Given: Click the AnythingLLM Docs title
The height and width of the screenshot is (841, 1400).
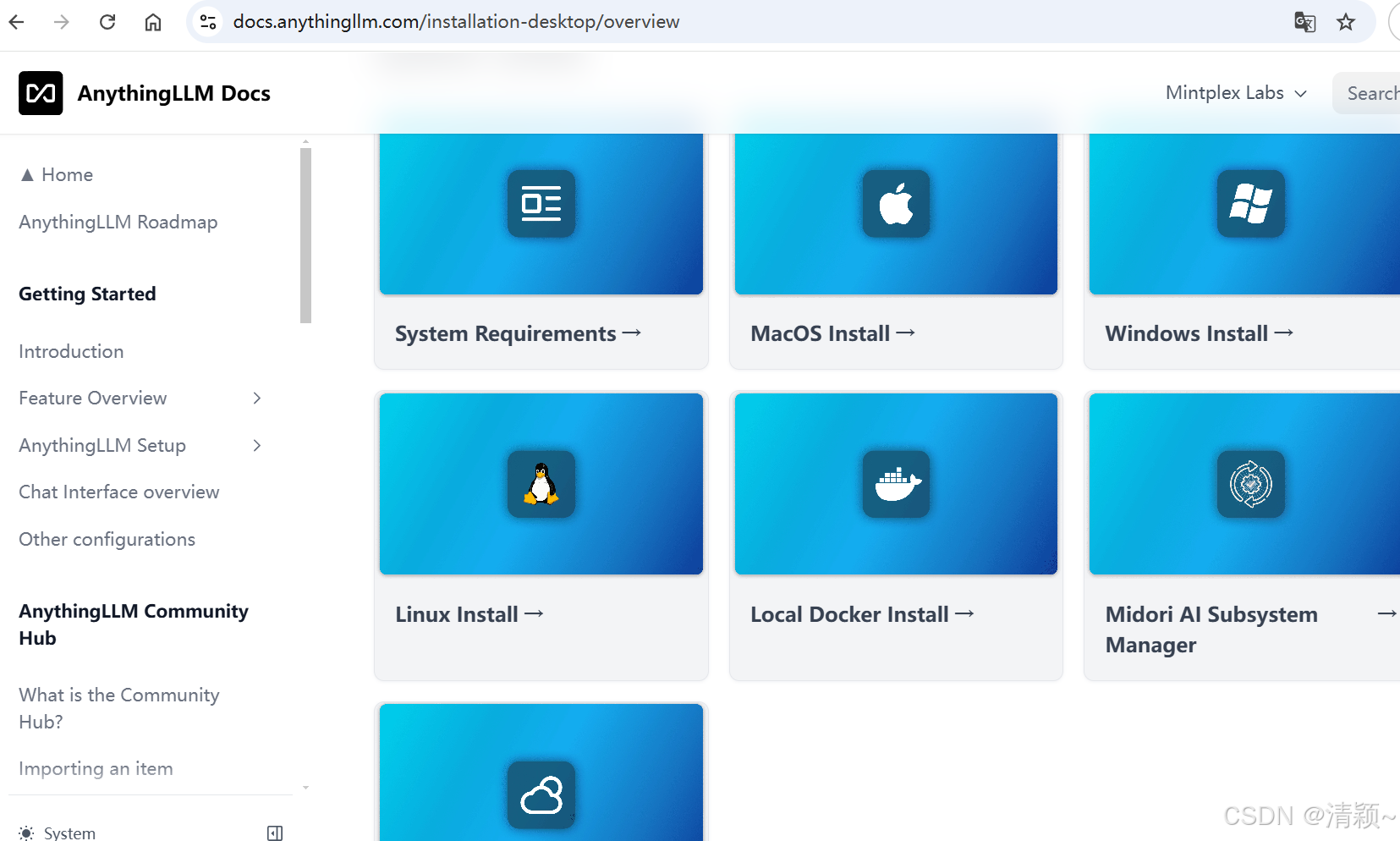Looking at the screenshot, I should coord(174,93).
